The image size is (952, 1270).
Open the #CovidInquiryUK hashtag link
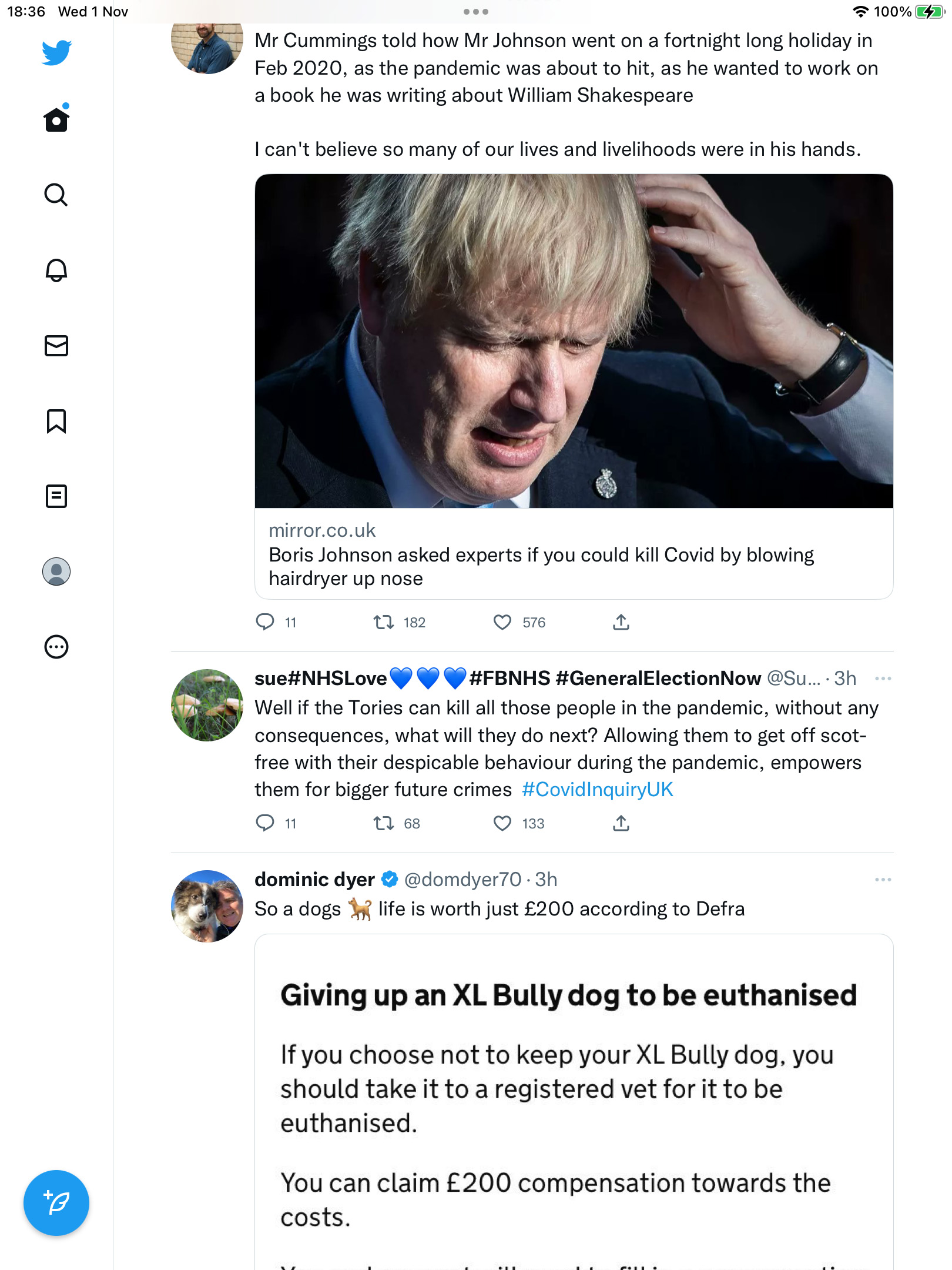coord(598,789)
